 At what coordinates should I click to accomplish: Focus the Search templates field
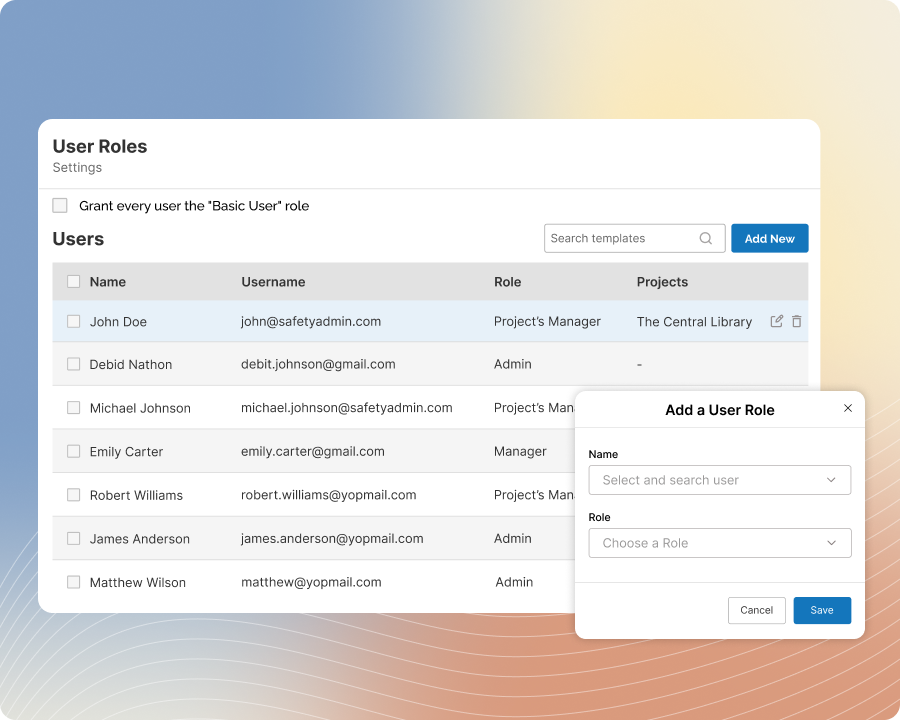tap(634, 238)
